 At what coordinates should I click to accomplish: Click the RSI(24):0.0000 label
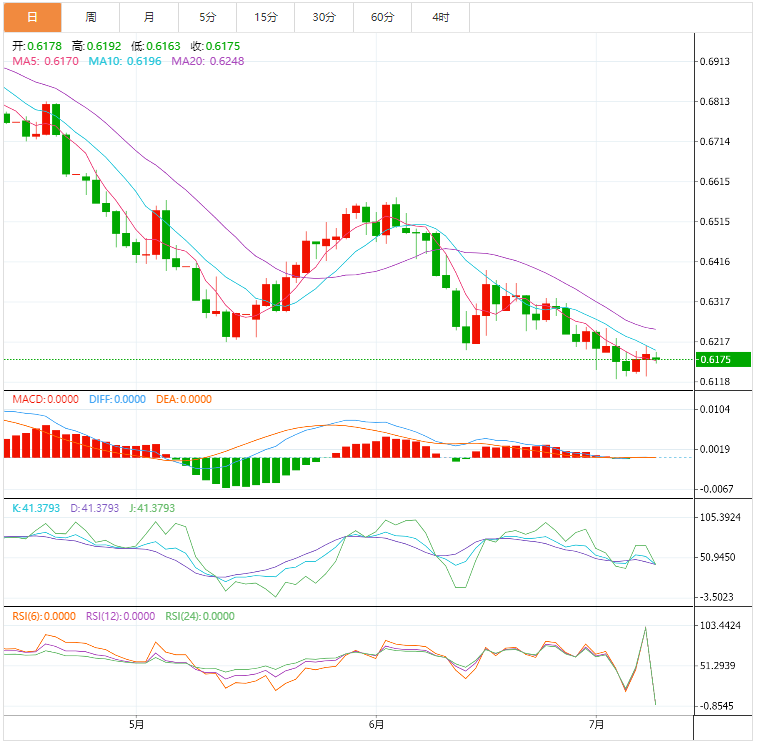click(x=200, y=617)
